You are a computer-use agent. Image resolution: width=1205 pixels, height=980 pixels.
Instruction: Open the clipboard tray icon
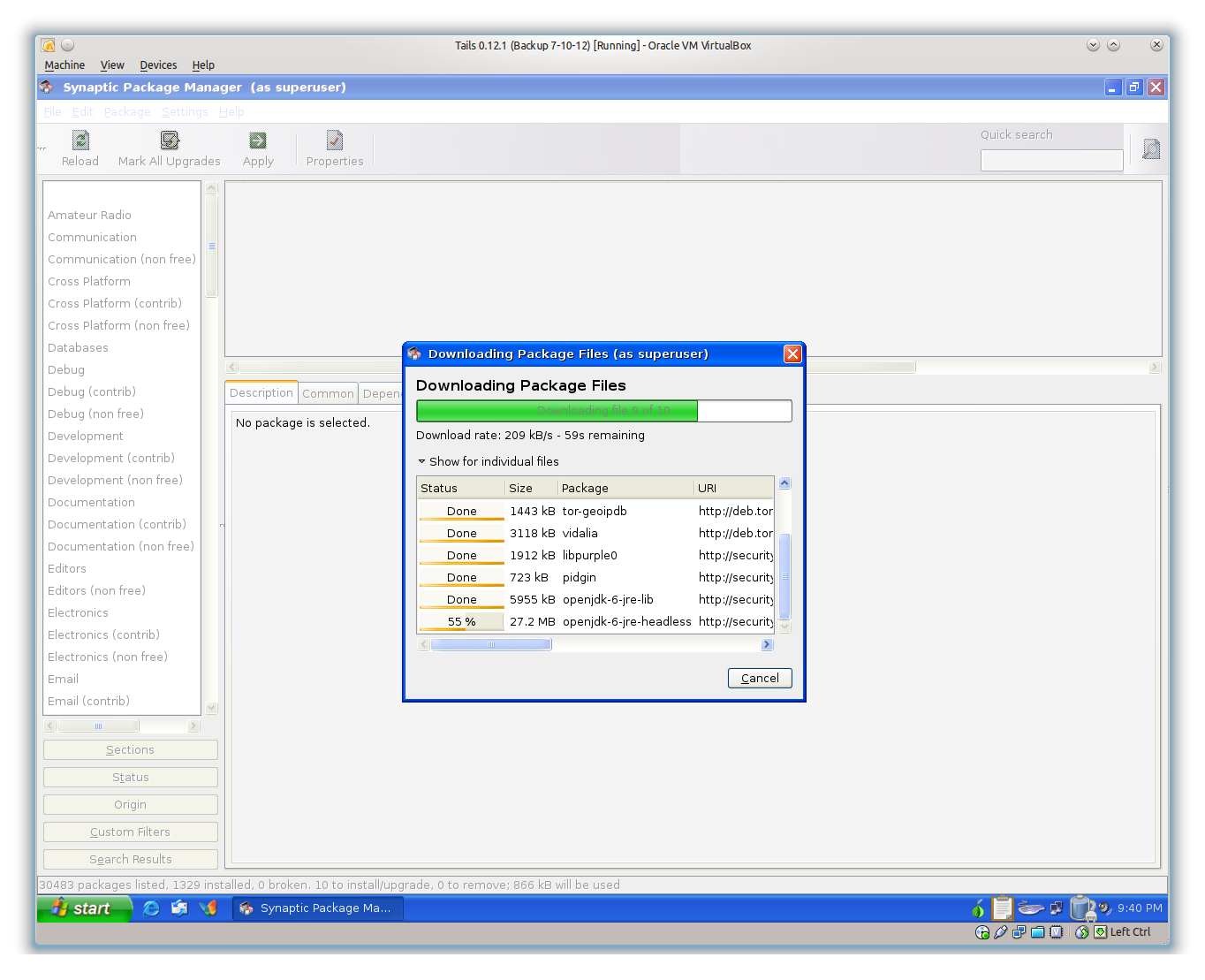1002,908
